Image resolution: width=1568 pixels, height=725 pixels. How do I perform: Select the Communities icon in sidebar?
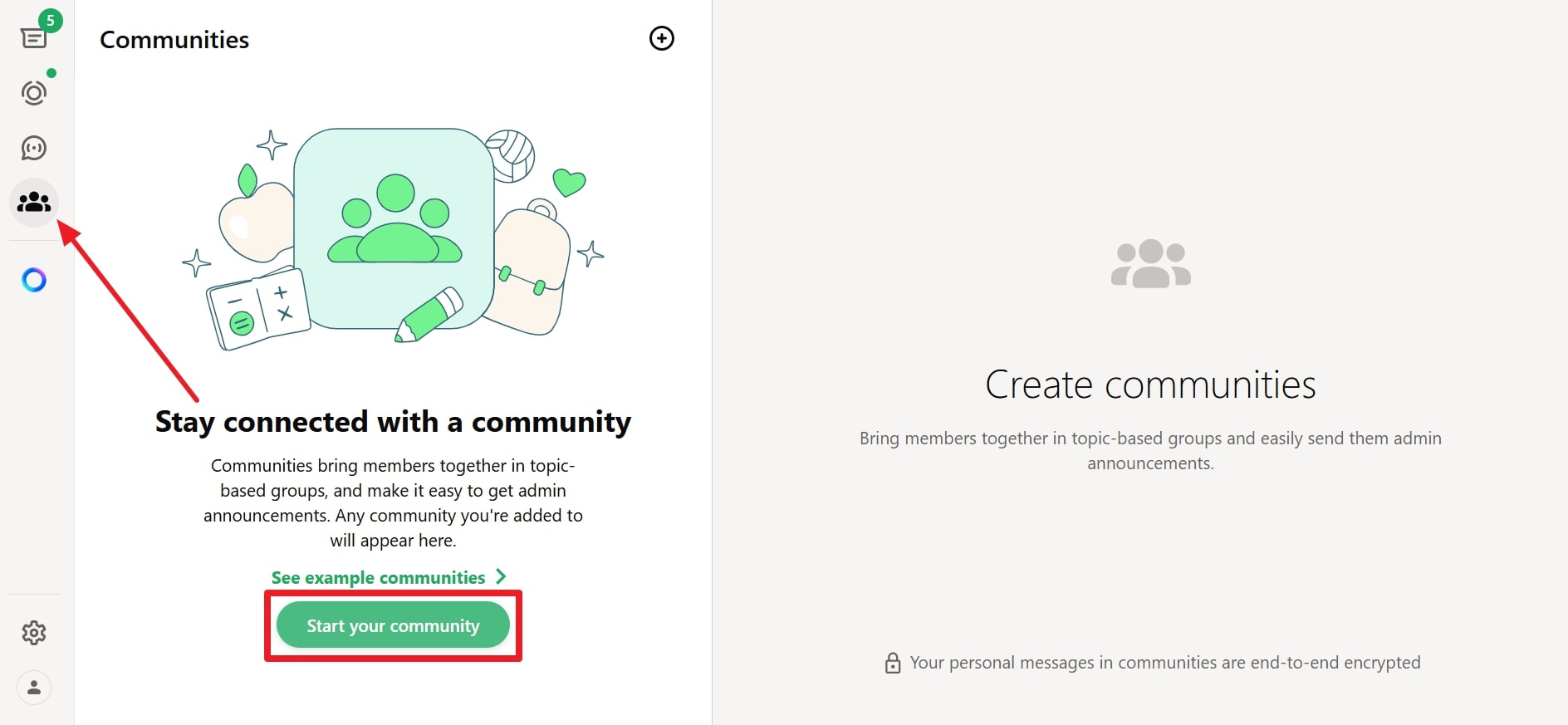(x=34, y=202)
